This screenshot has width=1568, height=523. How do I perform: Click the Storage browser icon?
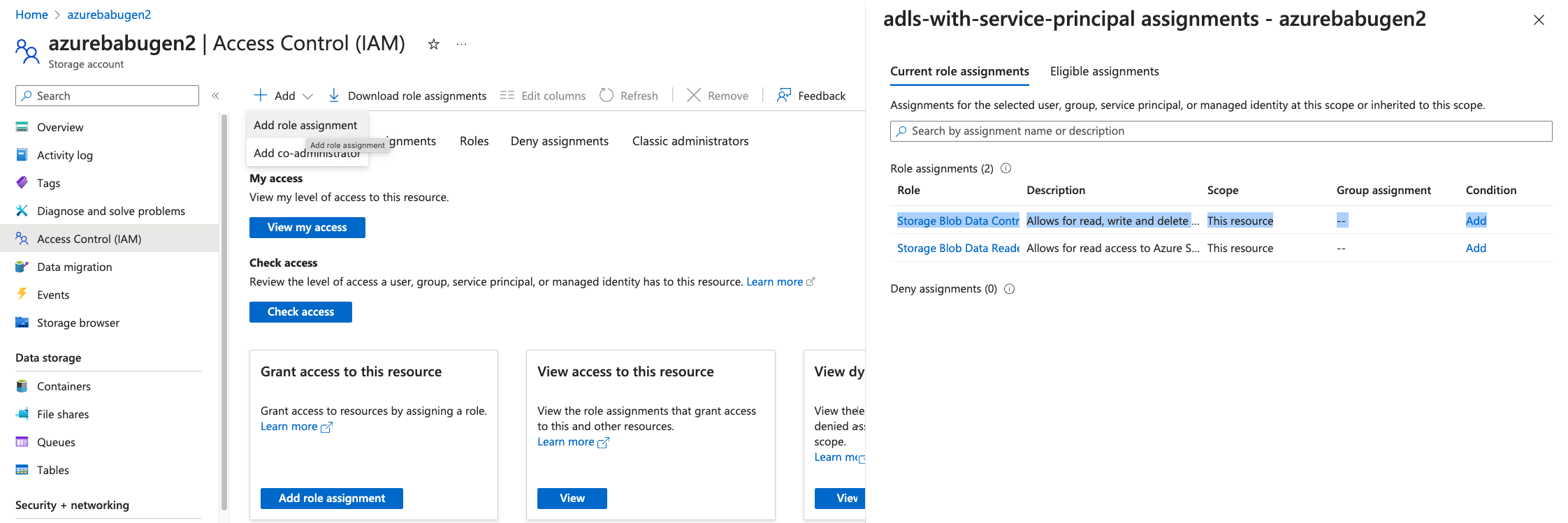pos(22,323)
